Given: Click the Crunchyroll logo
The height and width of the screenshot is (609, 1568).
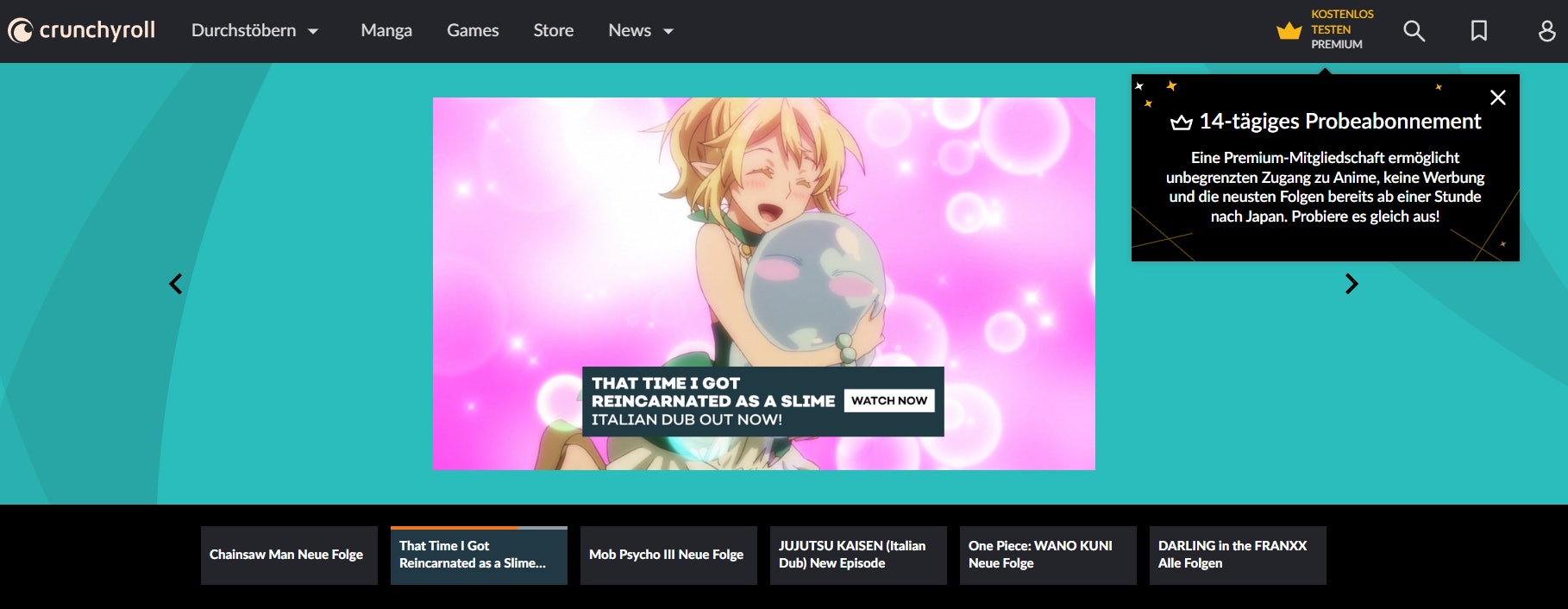Looking at the screenshot, I should (x=82, y=30).
